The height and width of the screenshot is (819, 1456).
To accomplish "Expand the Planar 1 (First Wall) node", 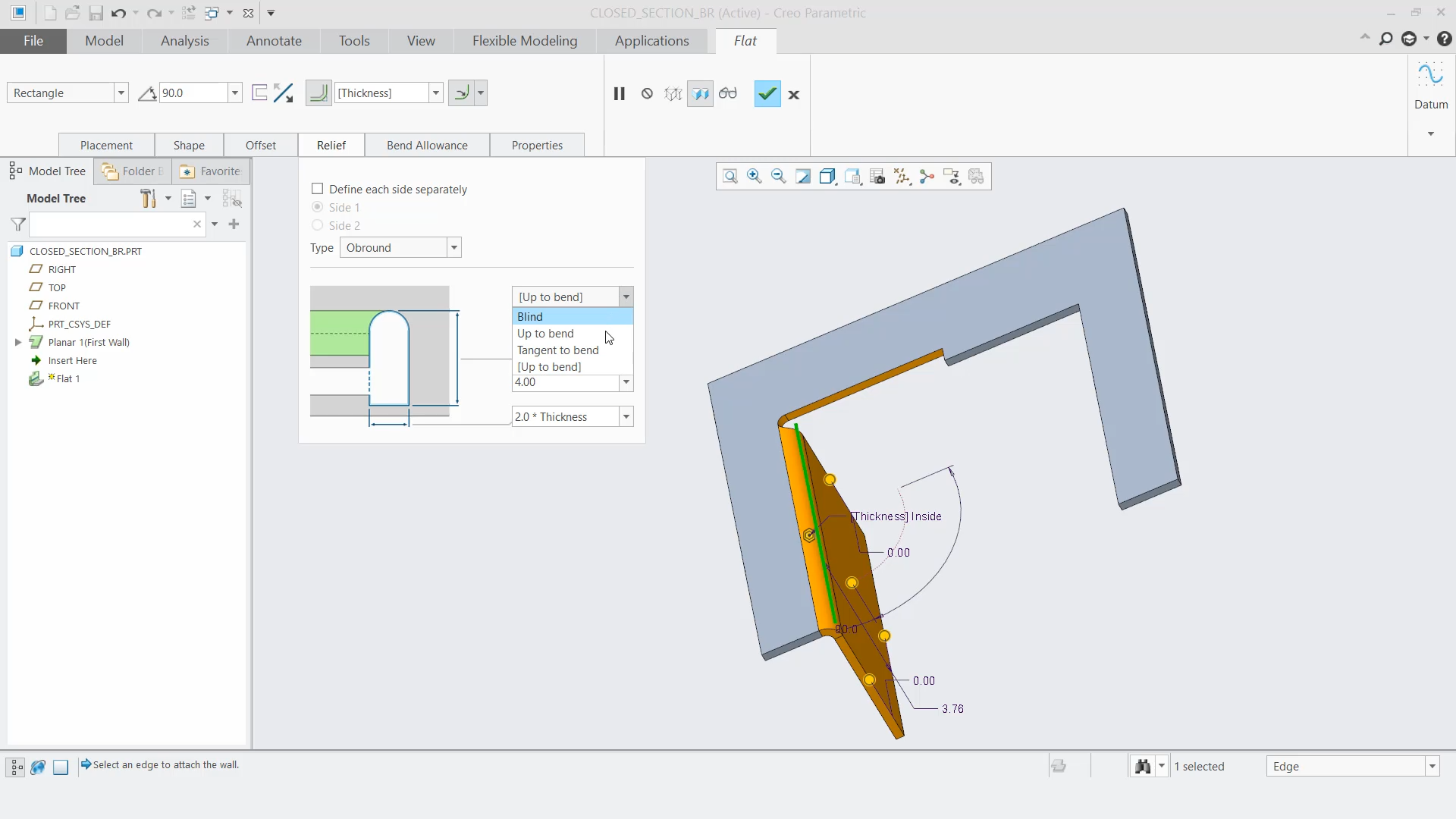I will 18,343.
